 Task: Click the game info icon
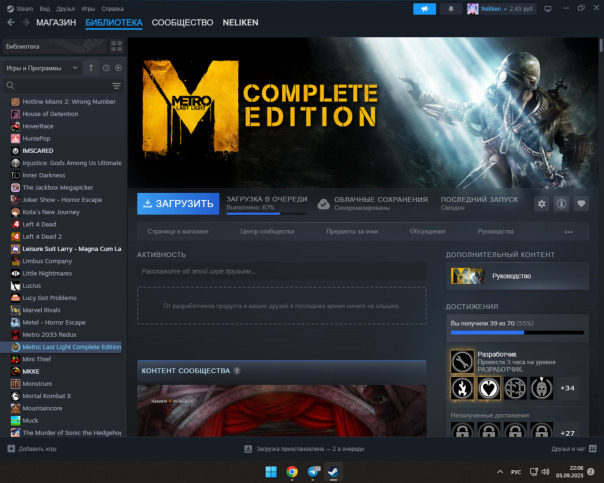click(561, 203)
